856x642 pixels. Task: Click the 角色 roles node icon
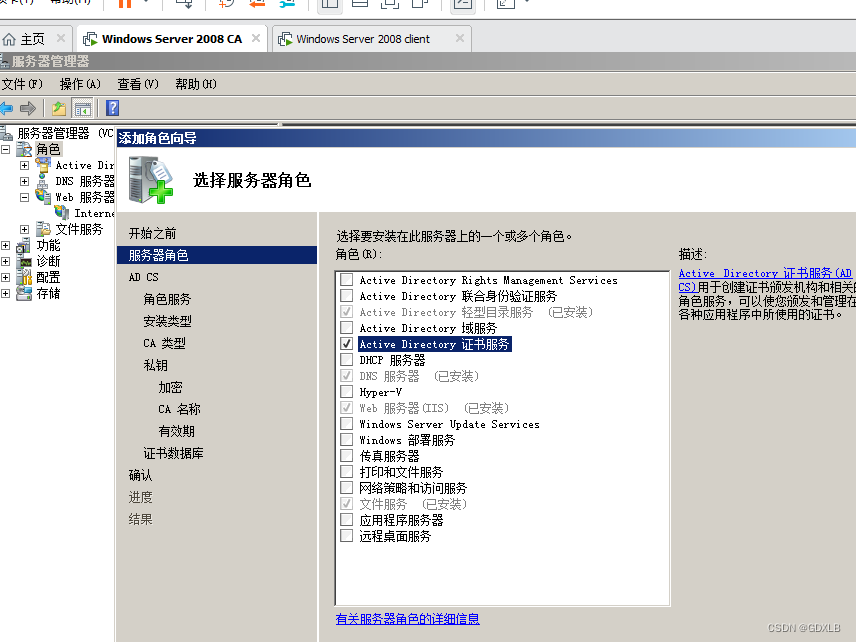pos(23,149)
